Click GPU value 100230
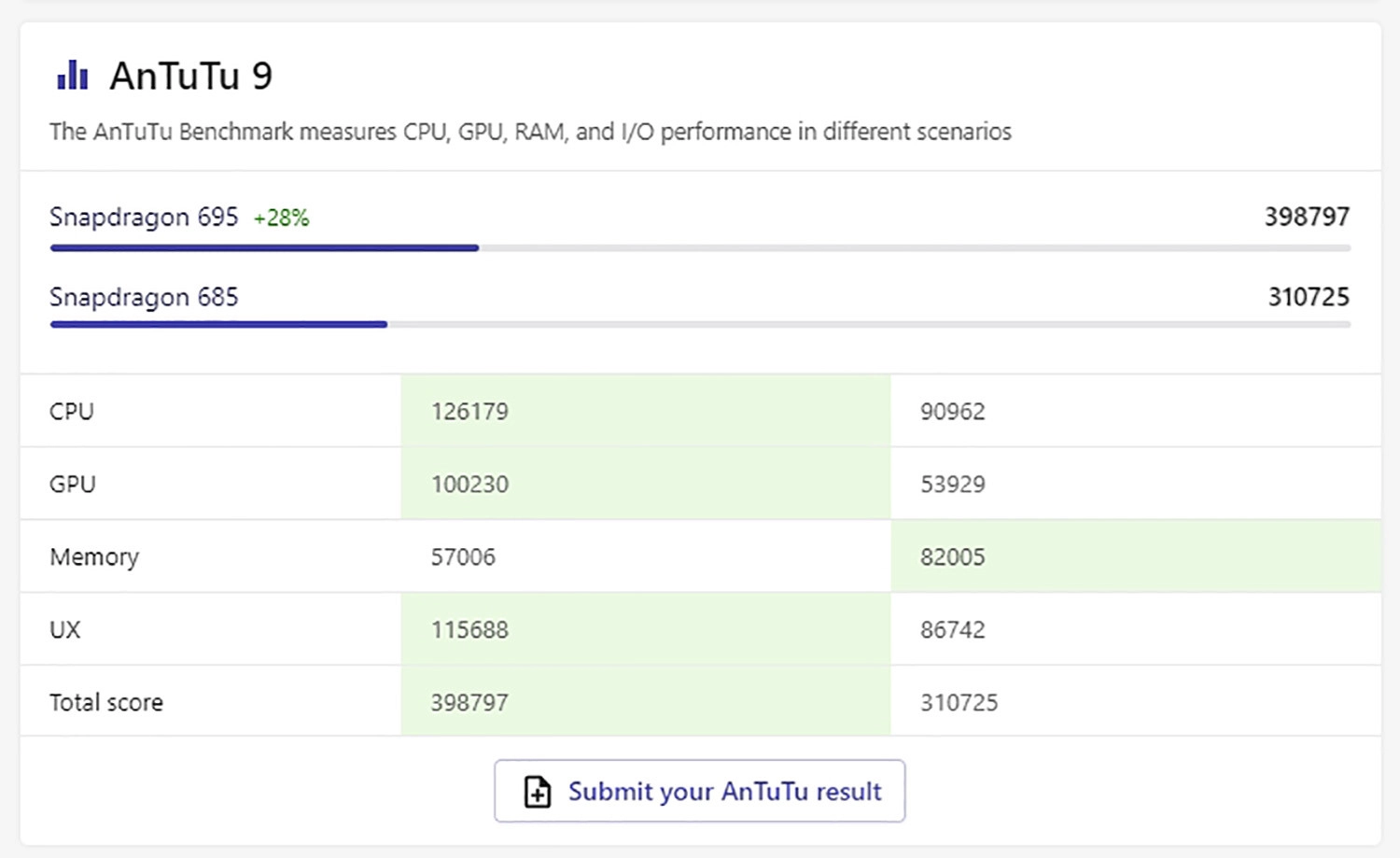 tap(469, 485)
